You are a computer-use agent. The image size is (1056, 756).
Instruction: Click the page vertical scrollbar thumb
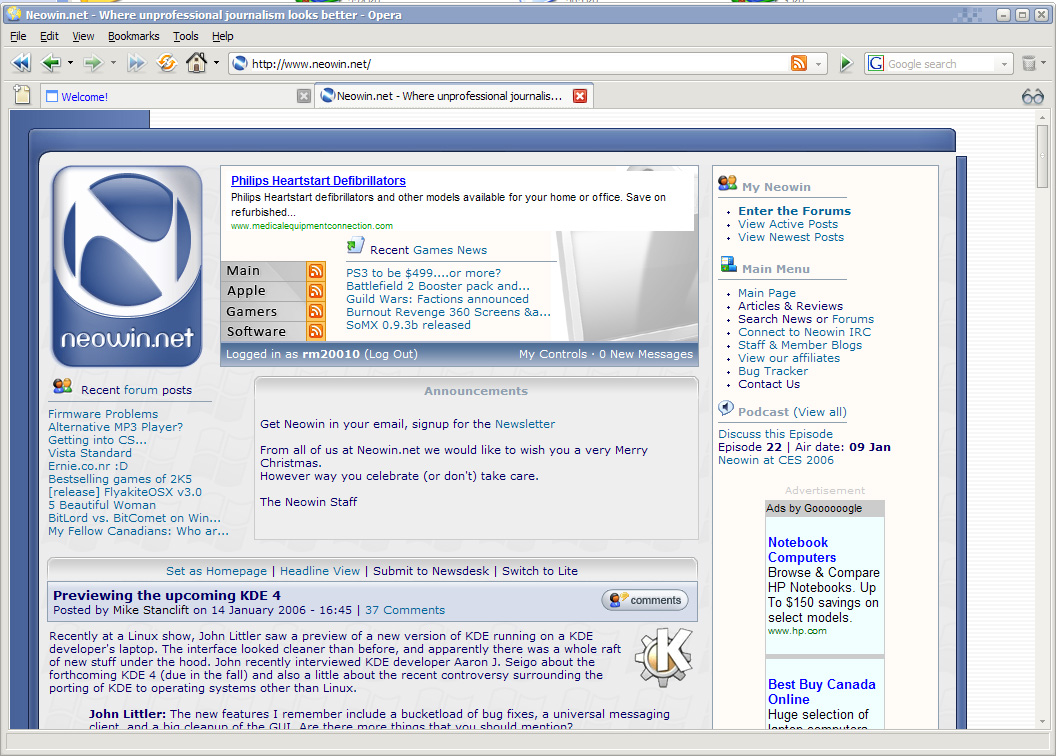coord(1042,156)
